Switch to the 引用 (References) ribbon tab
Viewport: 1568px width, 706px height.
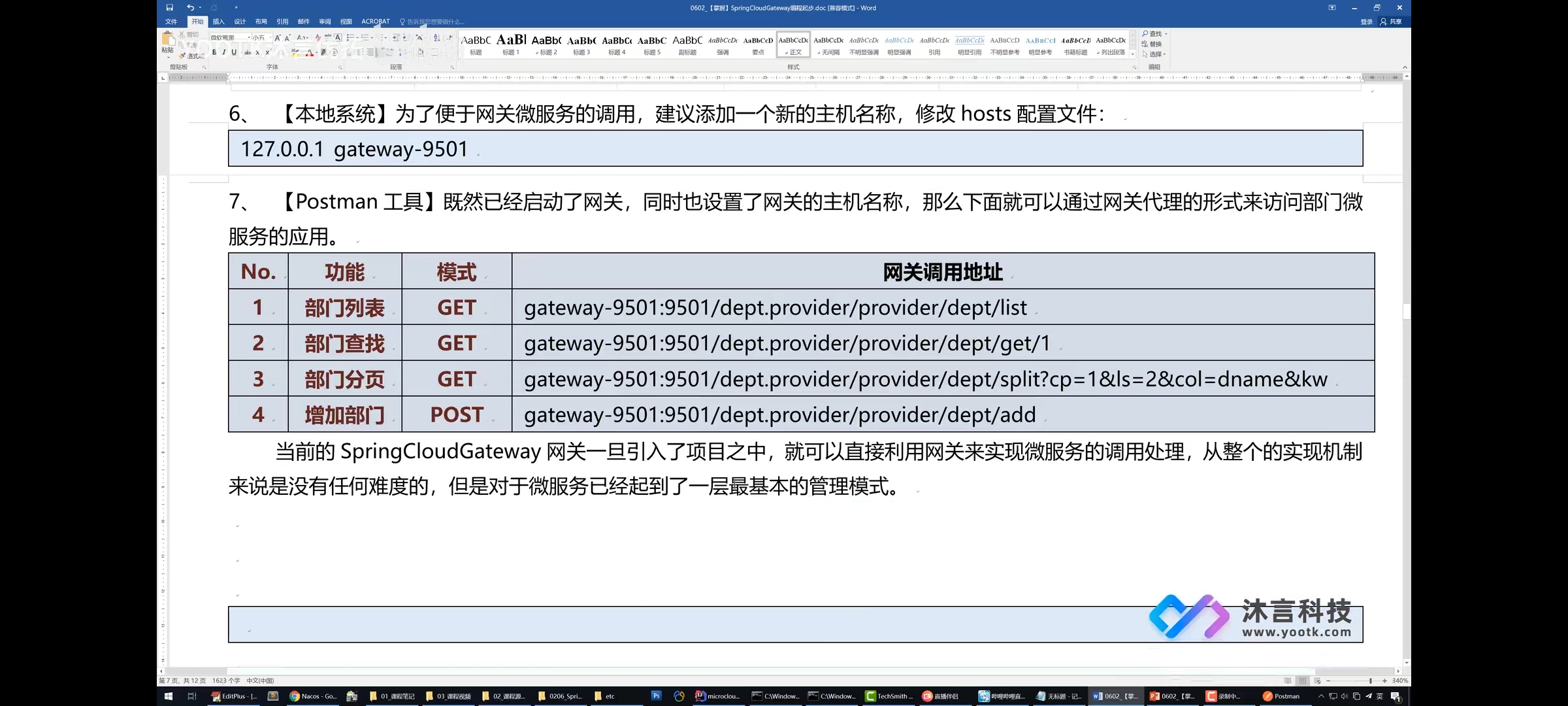(x=282, y=22)
